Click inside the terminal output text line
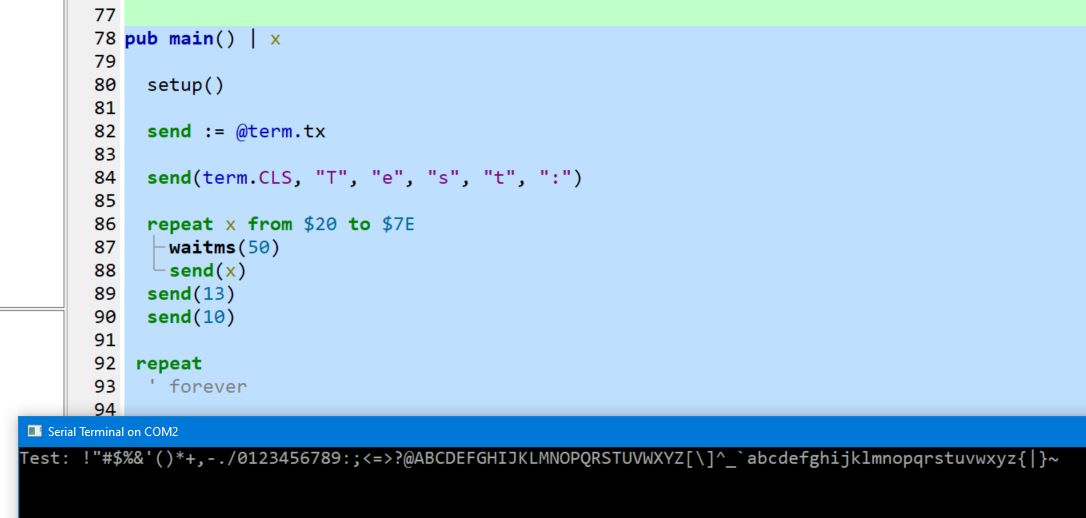Screen dimensions: 1086x518 click(538, 459)
